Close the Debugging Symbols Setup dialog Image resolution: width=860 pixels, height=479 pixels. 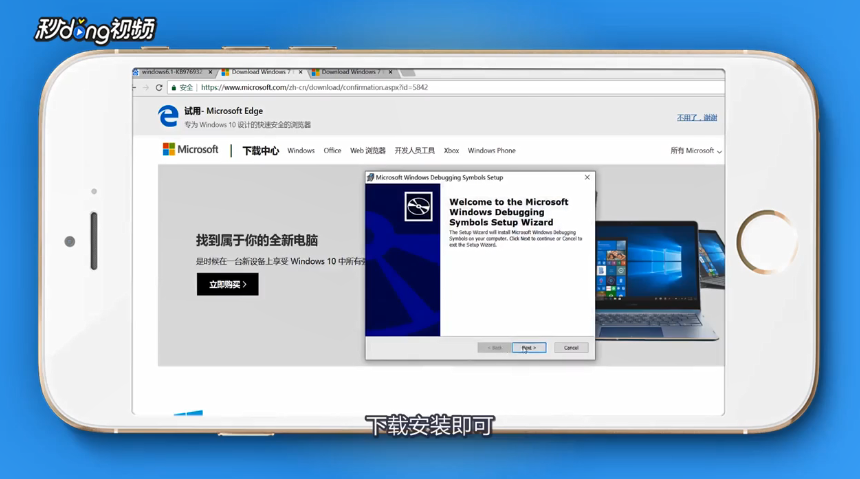(x=587, y=177)
